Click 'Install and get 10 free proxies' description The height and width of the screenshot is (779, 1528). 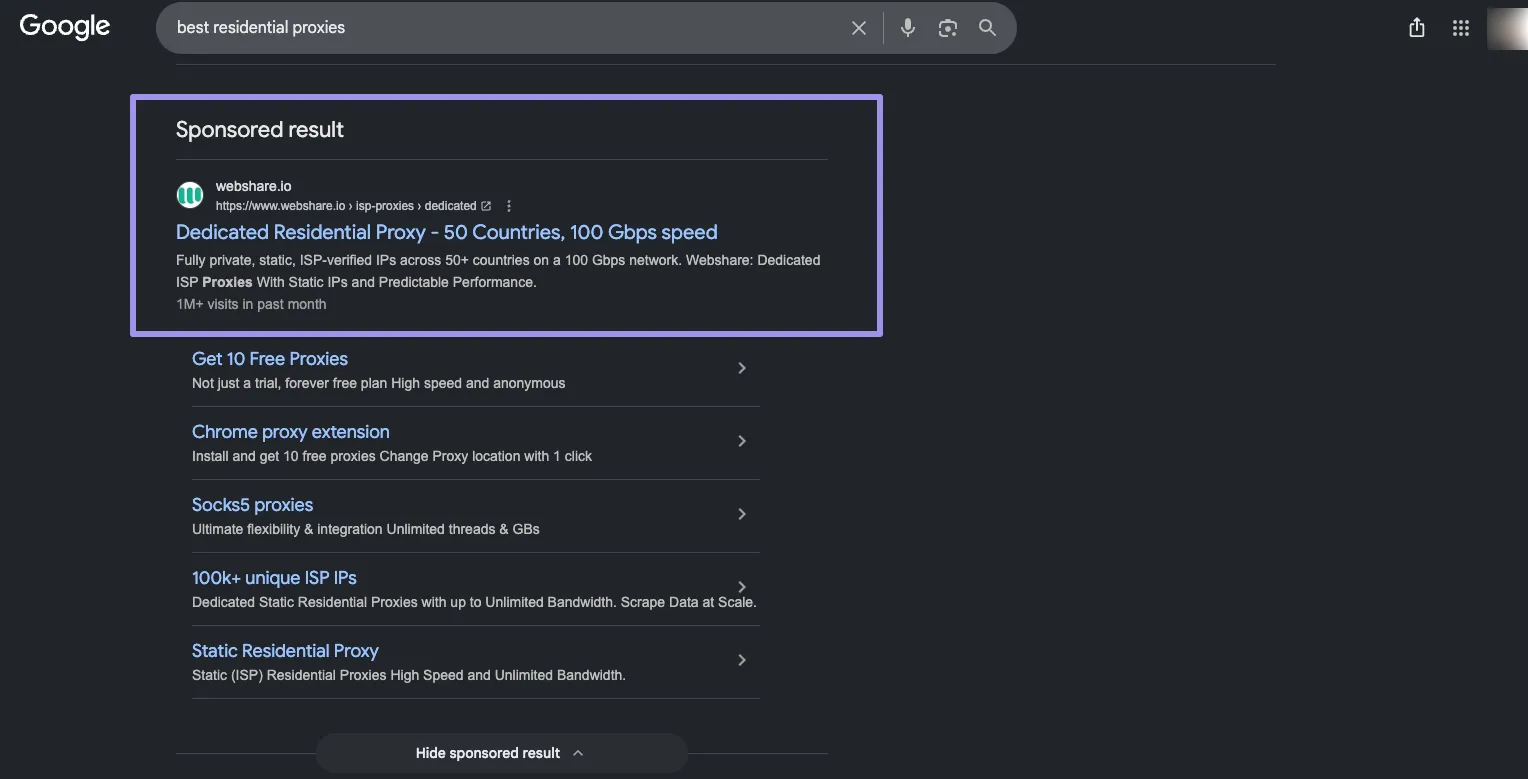[392, 456]
